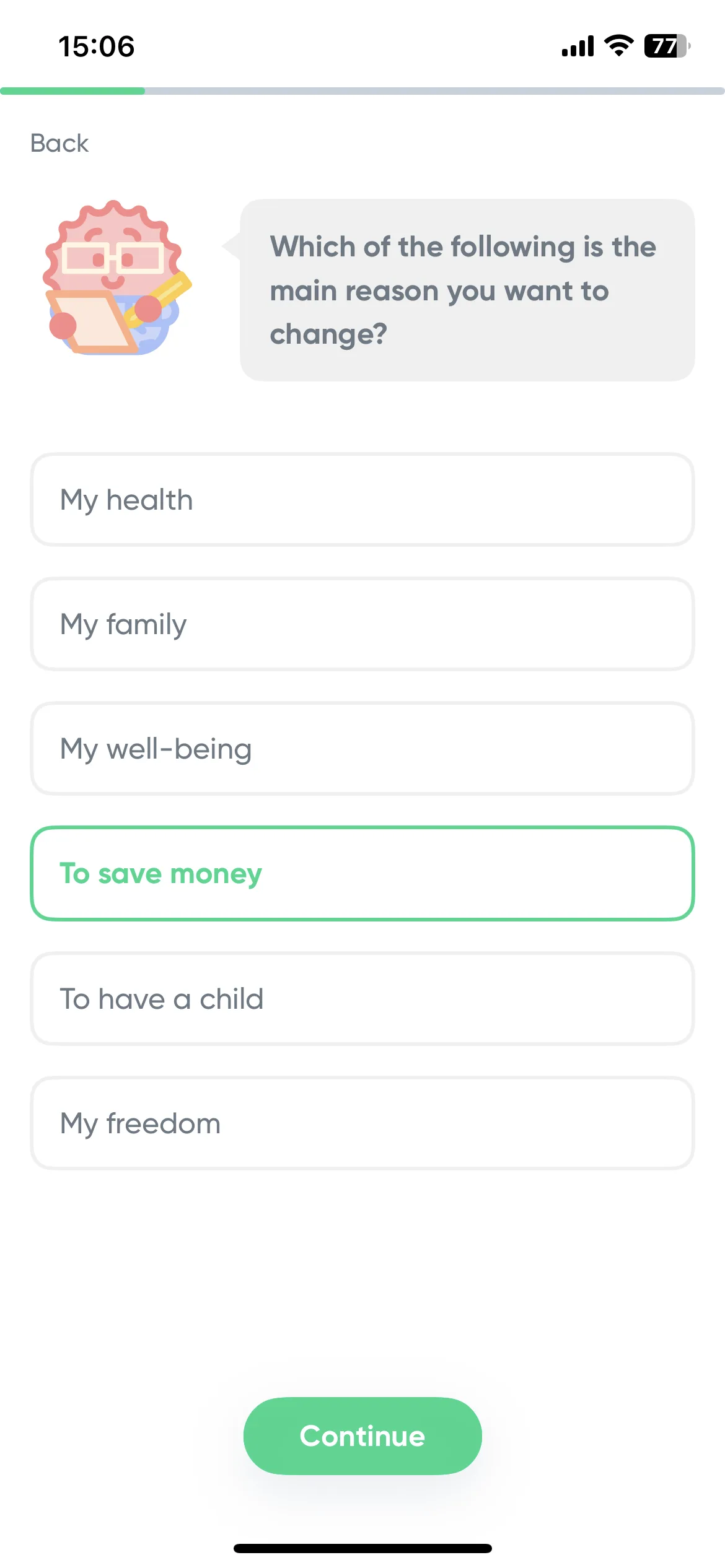Tap the Wi-Fi status icon
The width and height of the screenshot is (725, 1568).
point(618,46)
